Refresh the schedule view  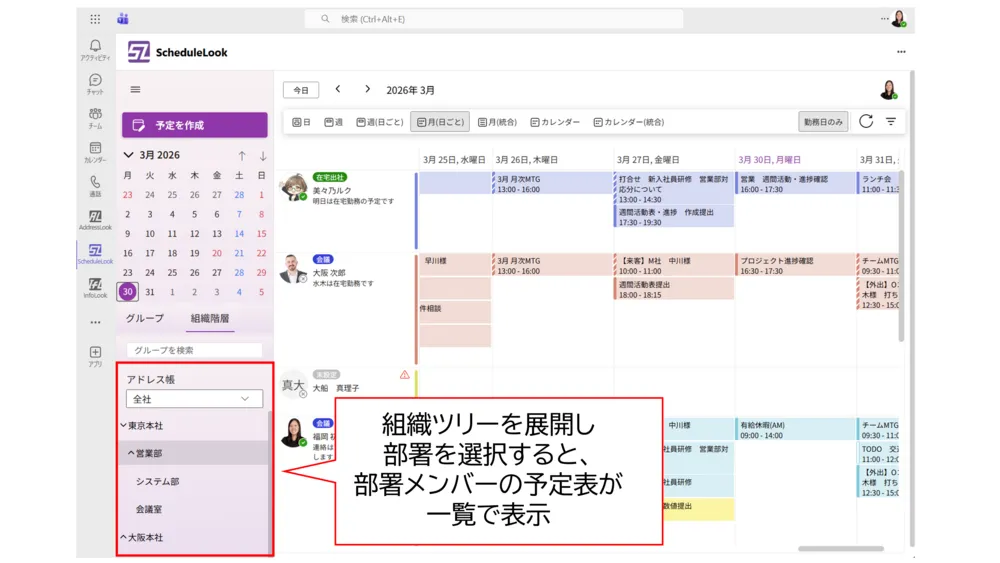click(x=865, y=121)
